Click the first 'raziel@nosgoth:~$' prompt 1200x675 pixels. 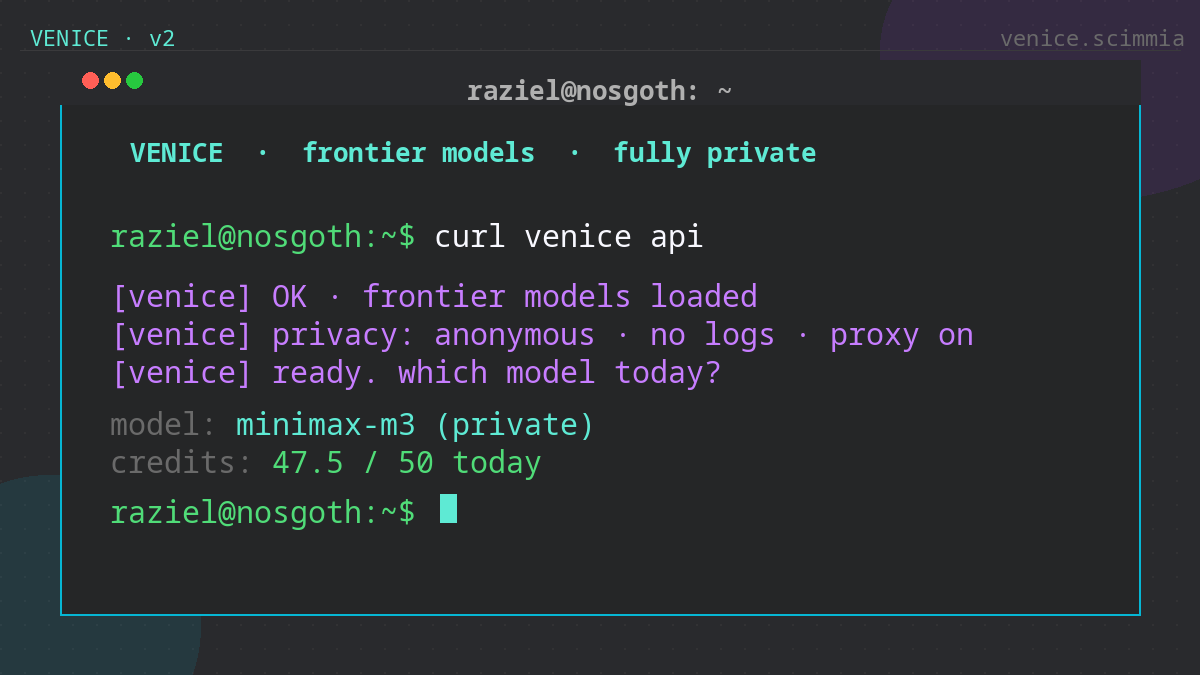(x=262, y=237)
